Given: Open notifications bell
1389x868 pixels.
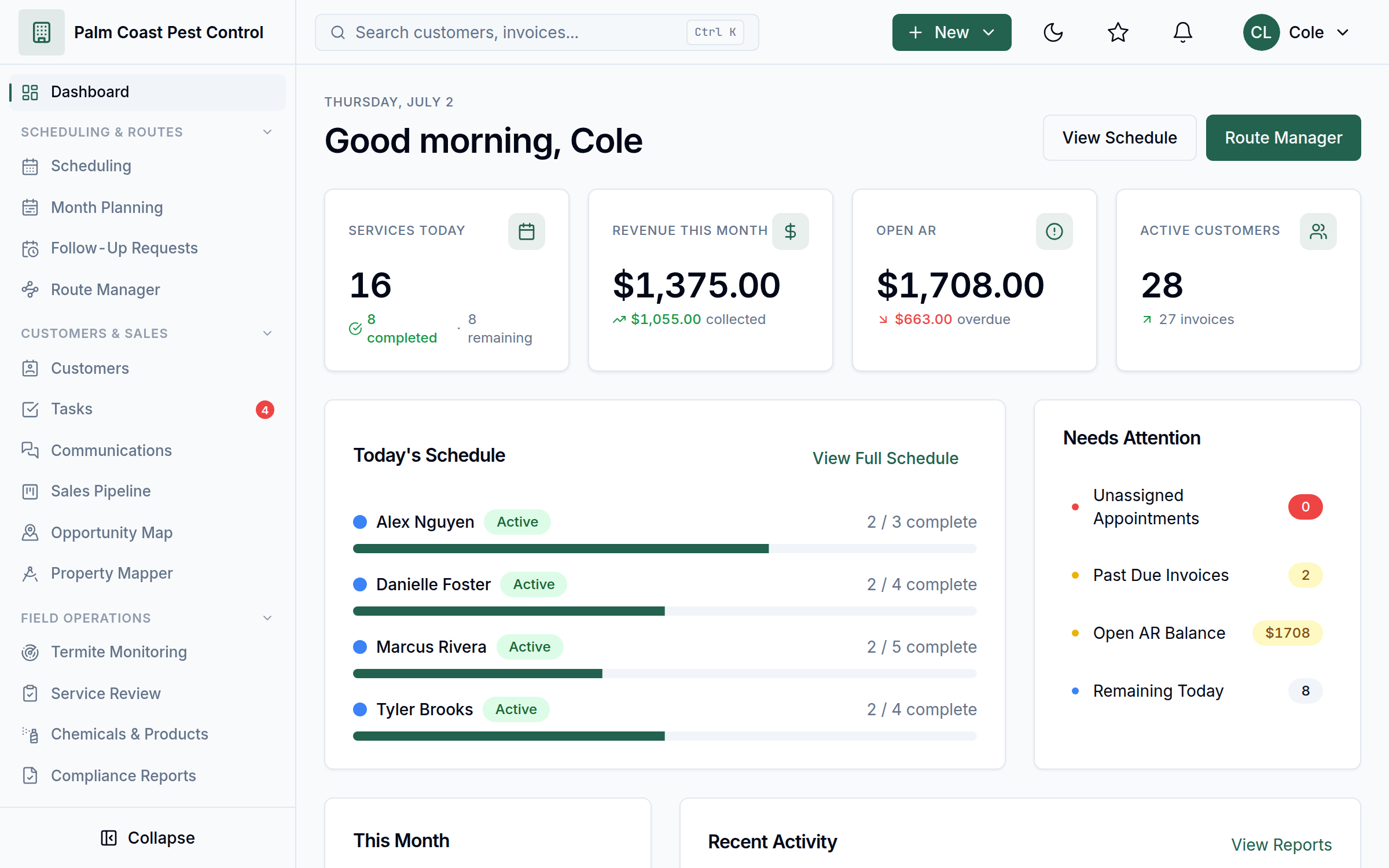Looking at the screenshot, I should [x=1183, y=32].
